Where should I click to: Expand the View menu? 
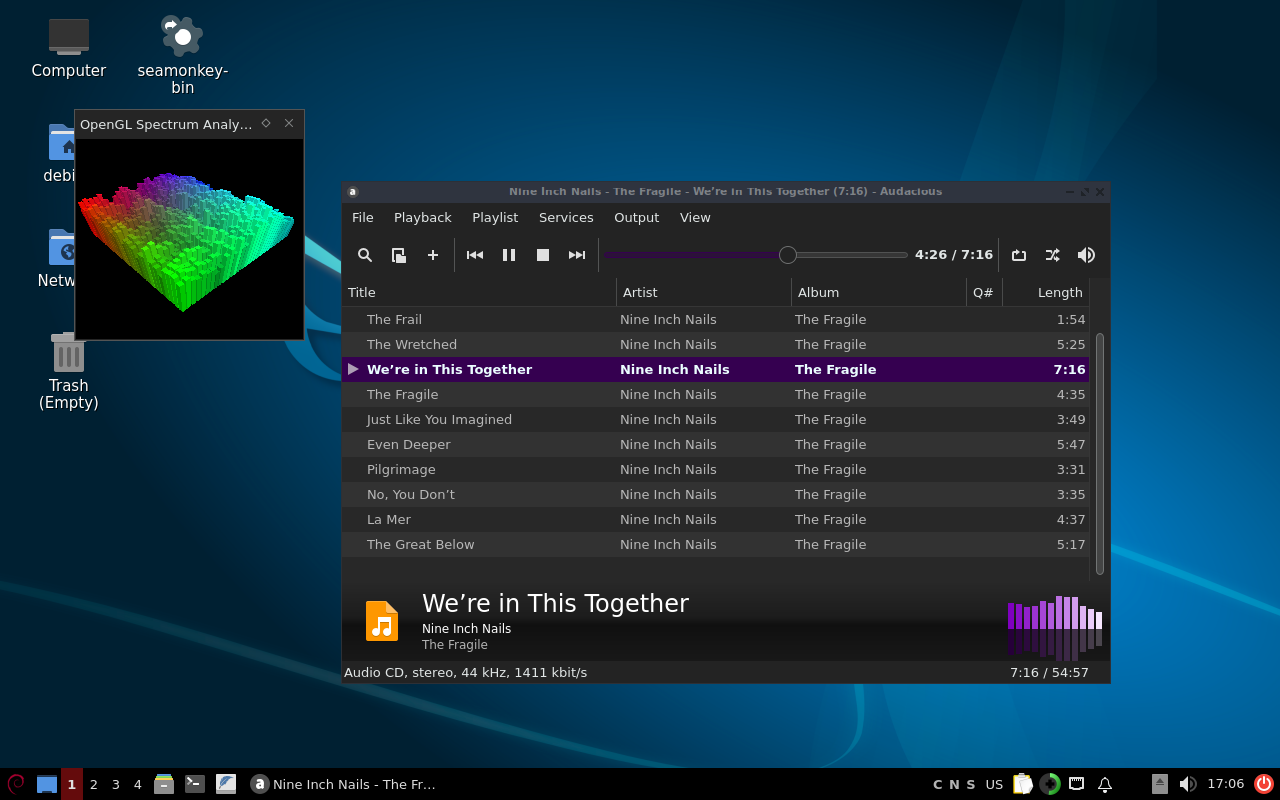695,217
